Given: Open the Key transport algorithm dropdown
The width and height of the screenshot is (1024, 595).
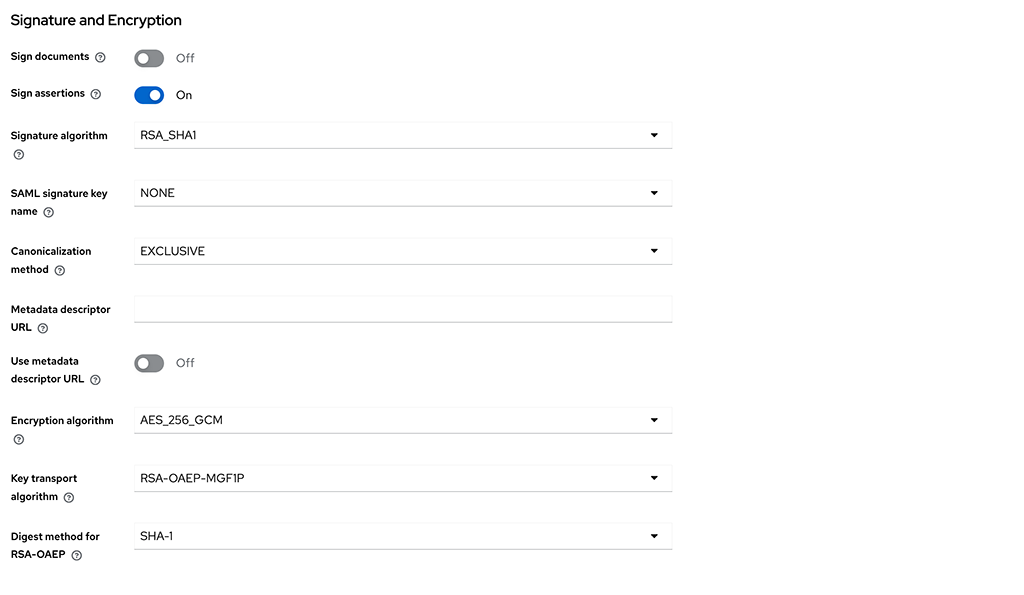Looking at the screenshot, I should coord(655,477).
